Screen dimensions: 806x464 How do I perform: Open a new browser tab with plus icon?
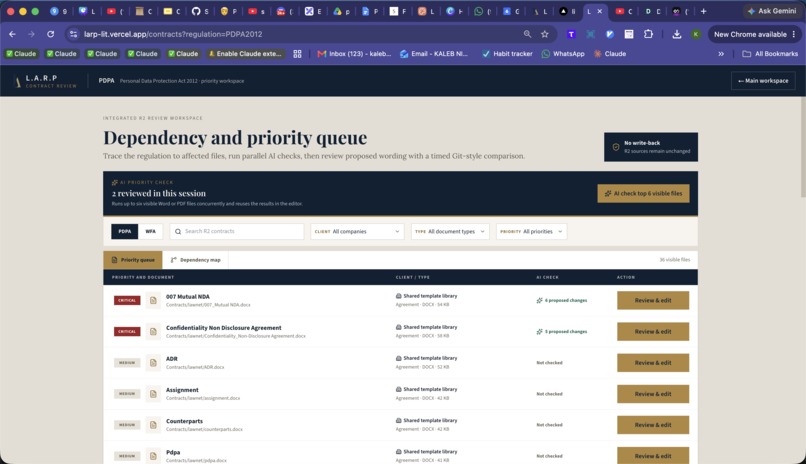pyautogui.click(x=703, y=11)
